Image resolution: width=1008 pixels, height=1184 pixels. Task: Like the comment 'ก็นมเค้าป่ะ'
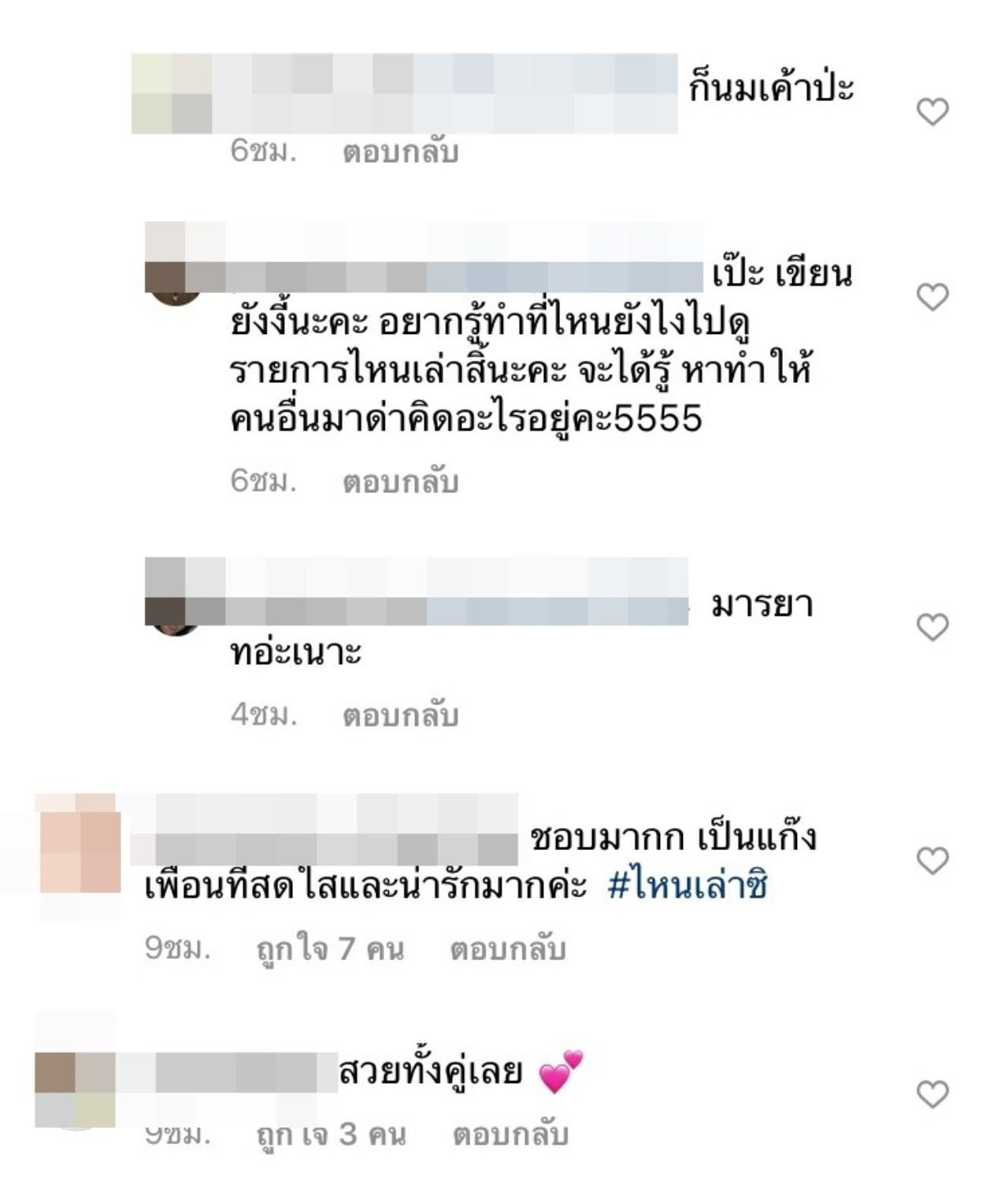point(932,112)
